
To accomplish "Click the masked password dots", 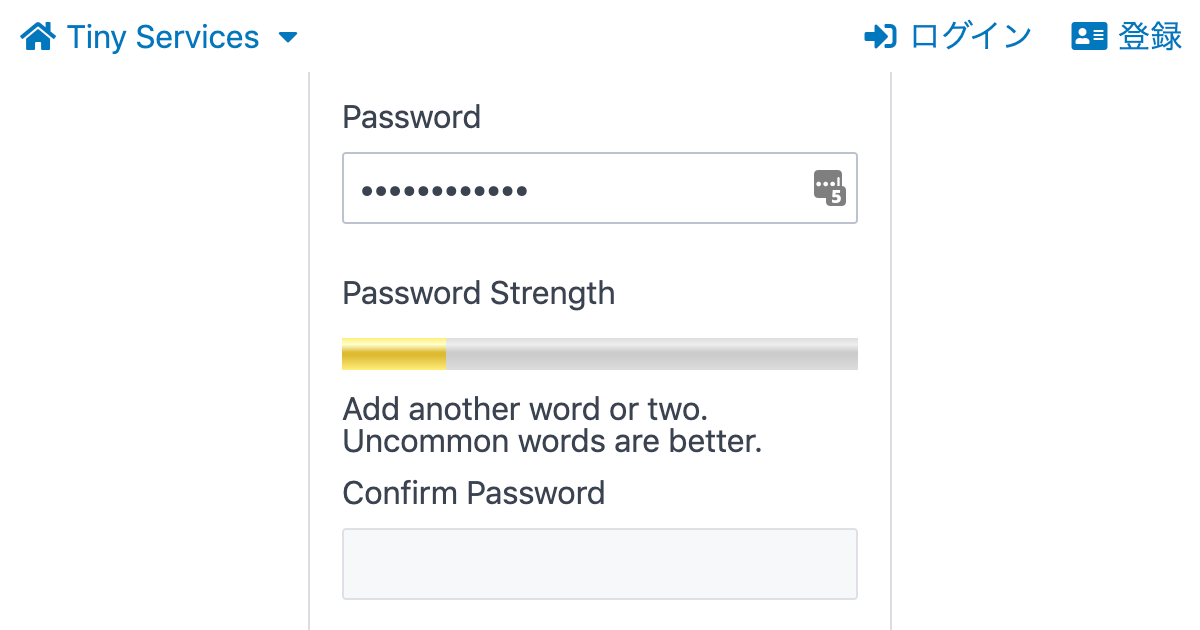I will (x=444, y=190).
